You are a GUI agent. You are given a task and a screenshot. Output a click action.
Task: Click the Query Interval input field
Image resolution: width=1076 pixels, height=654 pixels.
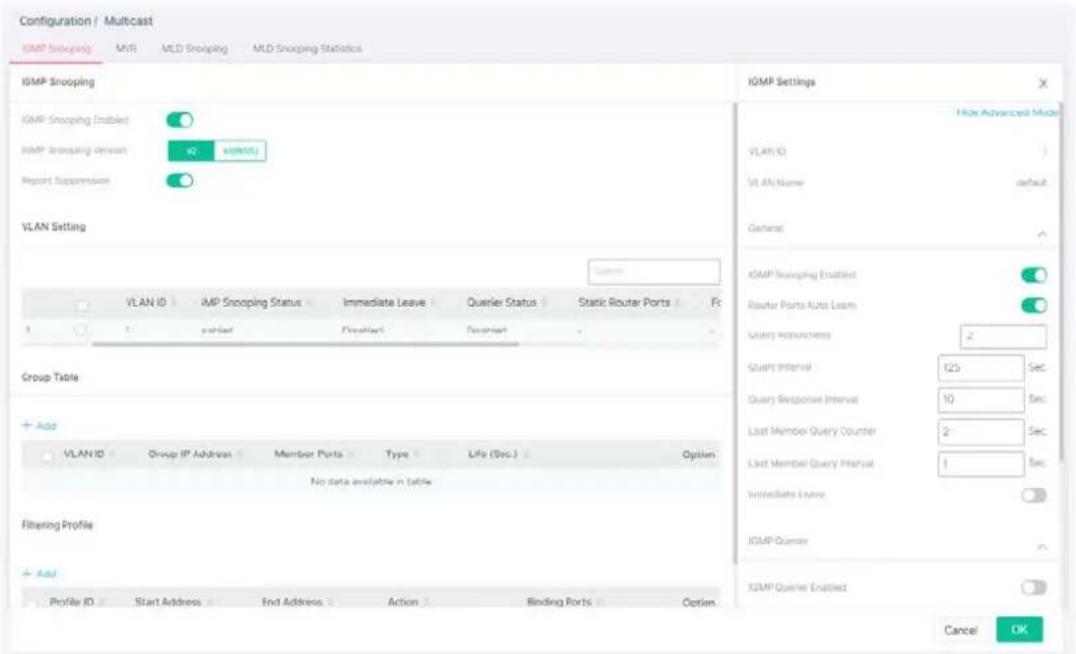pyautogui.click(x=981, y=368)
